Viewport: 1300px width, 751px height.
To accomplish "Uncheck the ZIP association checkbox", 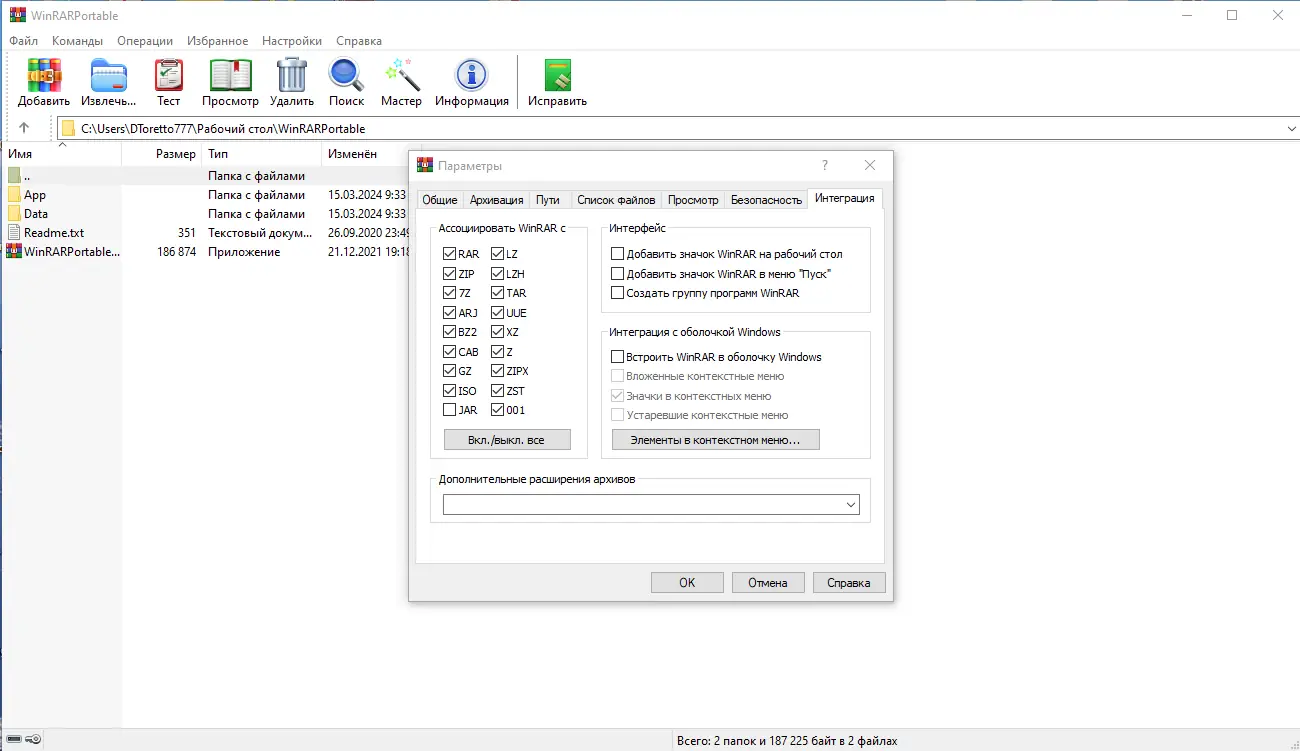I will tap(450, 274).
